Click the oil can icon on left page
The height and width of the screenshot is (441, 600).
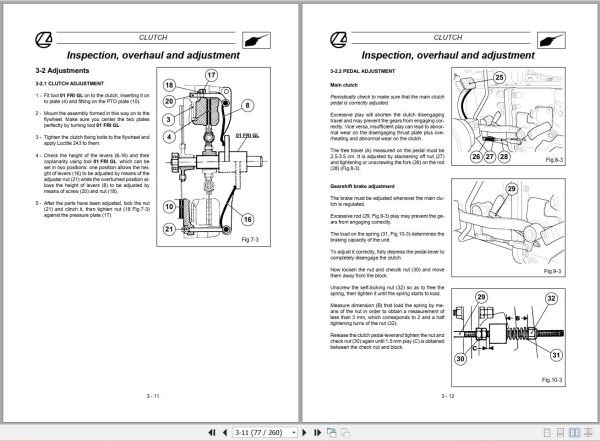coord(256,40)
